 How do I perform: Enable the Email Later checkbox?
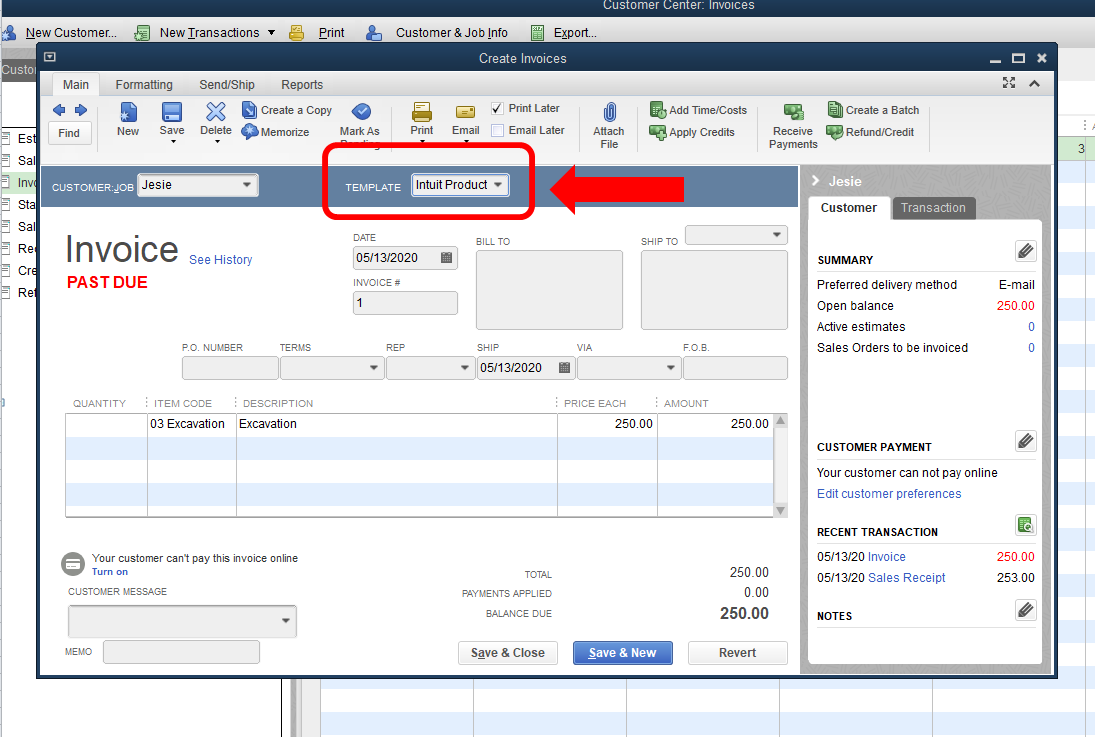tap(497, 130)
